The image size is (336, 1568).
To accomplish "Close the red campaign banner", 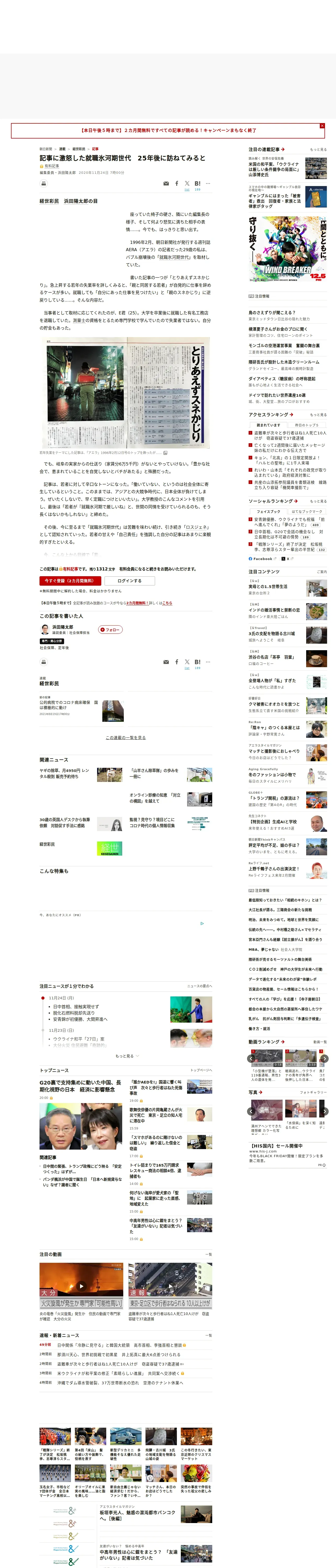I will coord(322,126).
